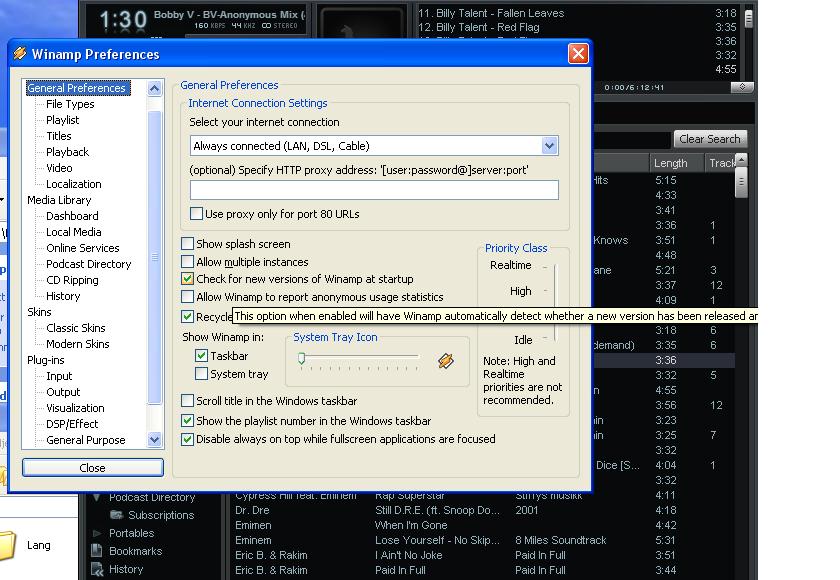Image resolution: width=840 pixels, height=580 pixels.
Task: Click the preferences tree scroll-up arrow
Action: point(154,88)
